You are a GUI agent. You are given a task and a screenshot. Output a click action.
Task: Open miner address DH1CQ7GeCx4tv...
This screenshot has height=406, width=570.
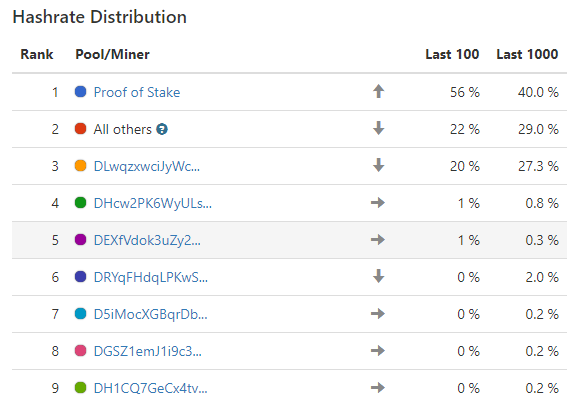(x=150, y=389)
